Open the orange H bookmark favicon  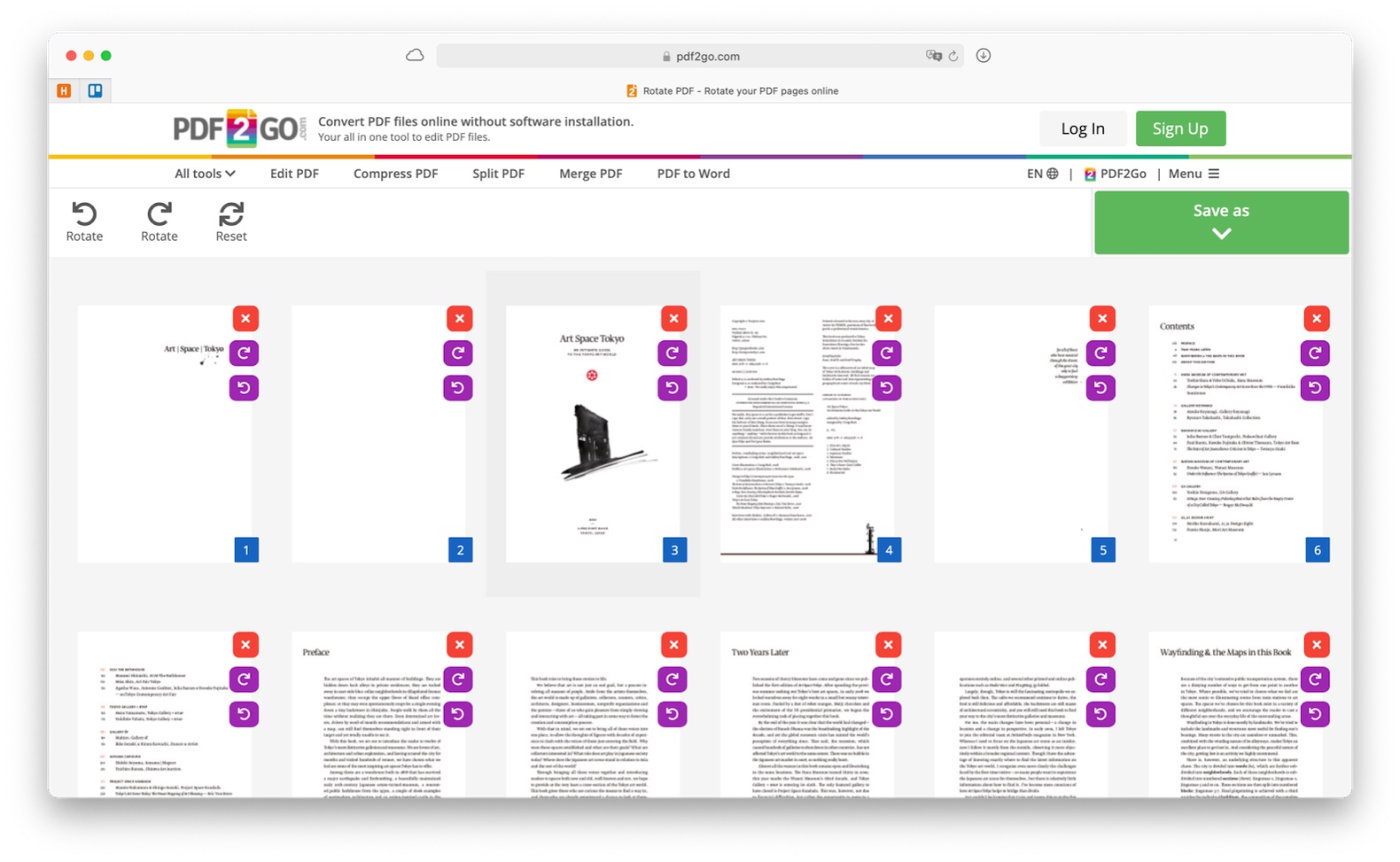coord(64,90)
